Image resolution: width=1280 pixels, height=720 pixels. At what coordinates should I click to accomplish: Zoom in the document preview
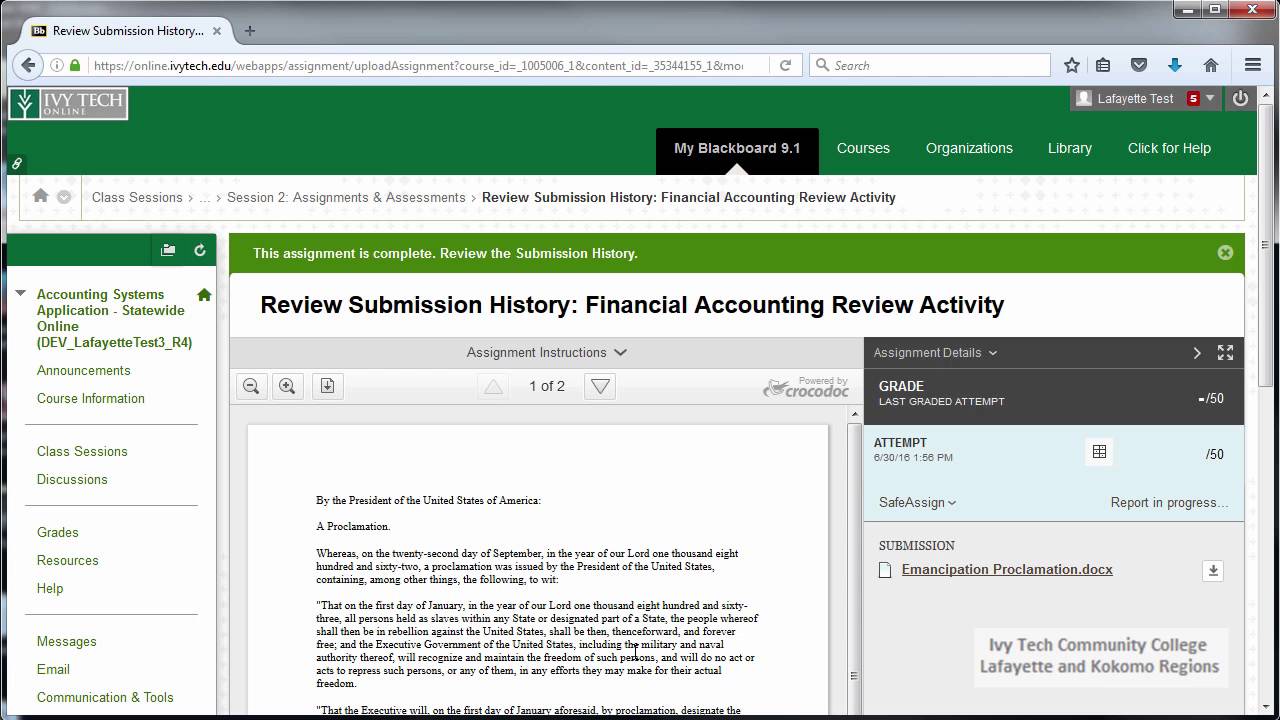click(x=287, y=386)
